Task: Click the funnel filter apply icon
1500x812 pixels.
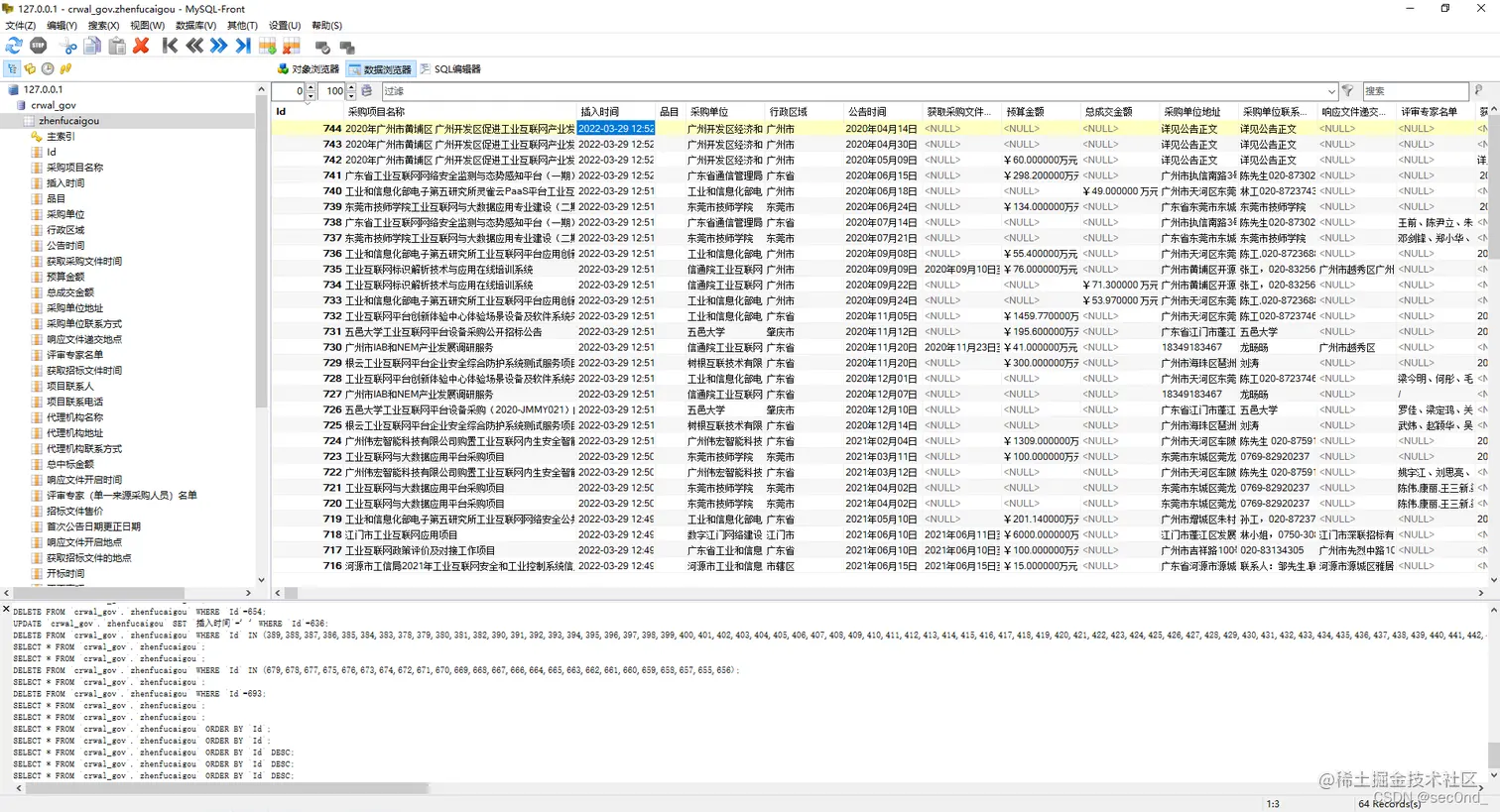Action: [1347, 90]
